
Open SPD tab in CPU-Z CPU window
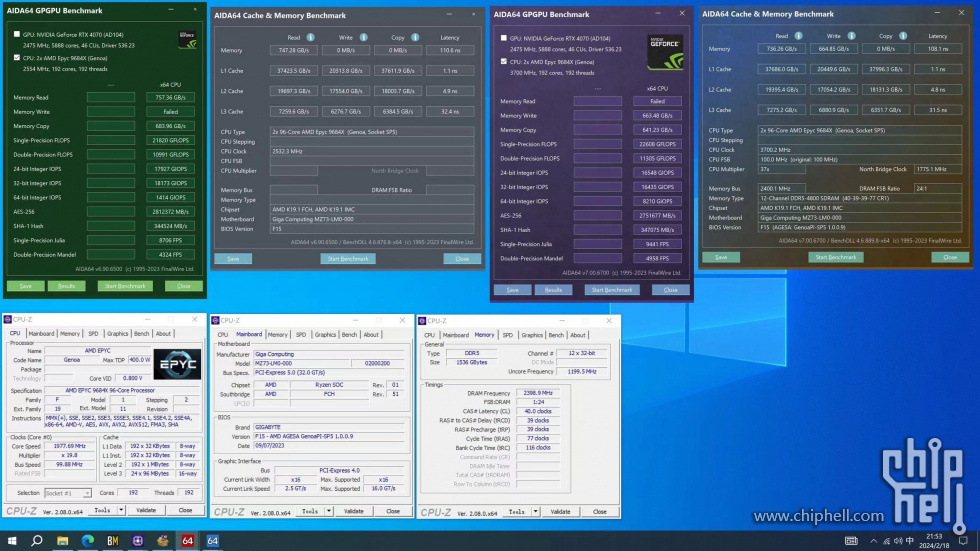[x=93, y=334]
